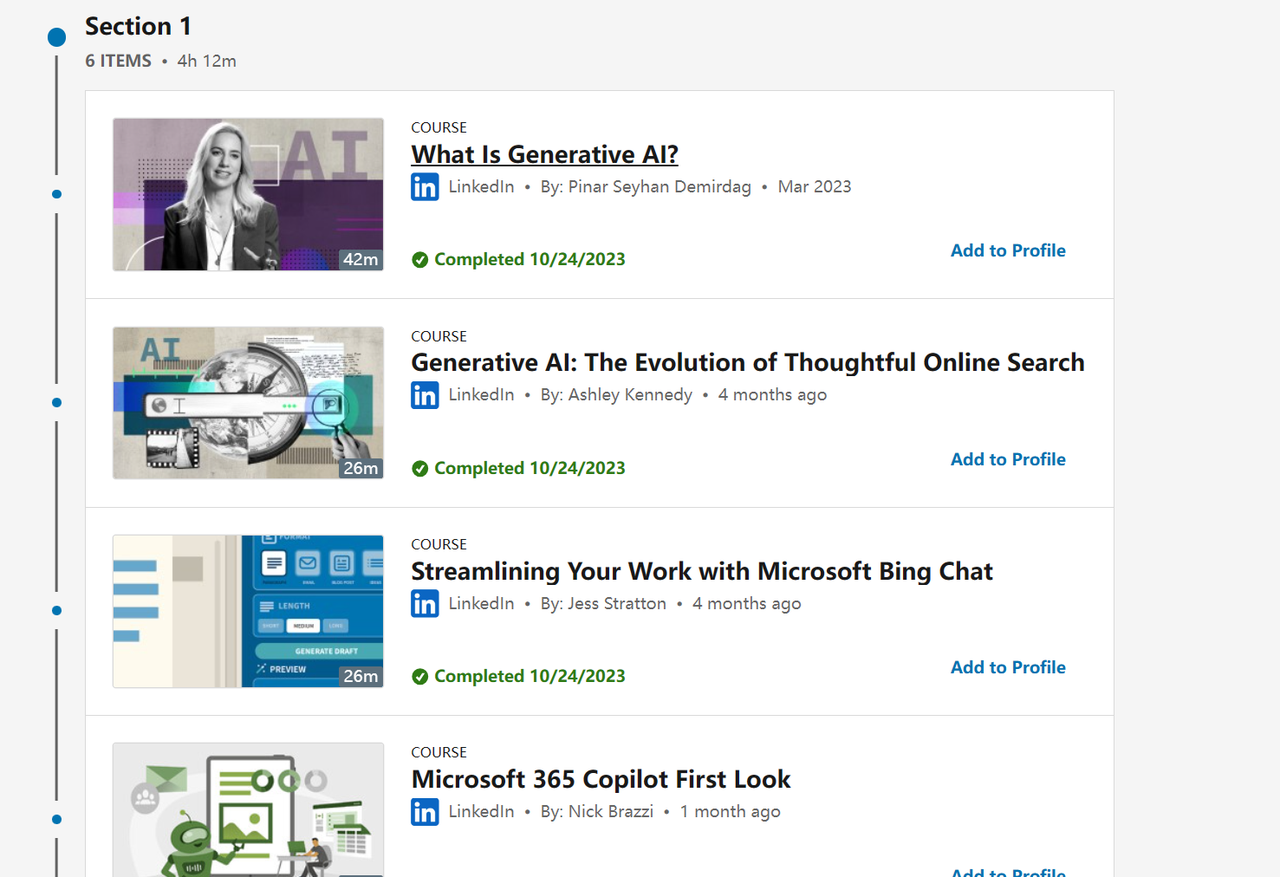This screenshot has height=877, width=1280.
Task: Click LinkedIn logo beside Jess Stratton
Action: pyautogui.click(x=425, y=604)
